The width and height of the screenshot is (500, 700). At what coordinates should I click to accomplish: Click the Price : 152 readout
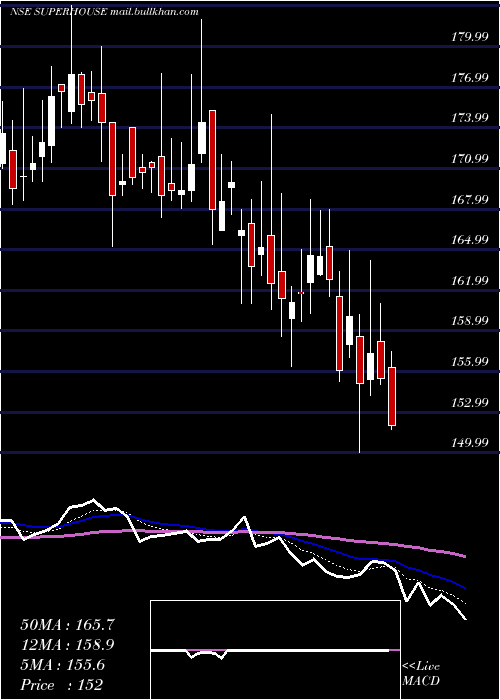pos(62,685)
